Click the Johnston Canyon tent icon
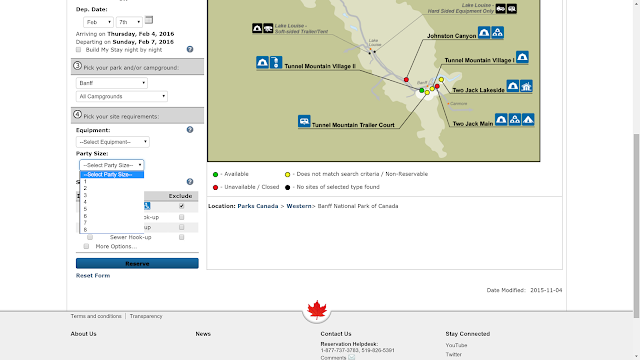 tap(484, 33)
